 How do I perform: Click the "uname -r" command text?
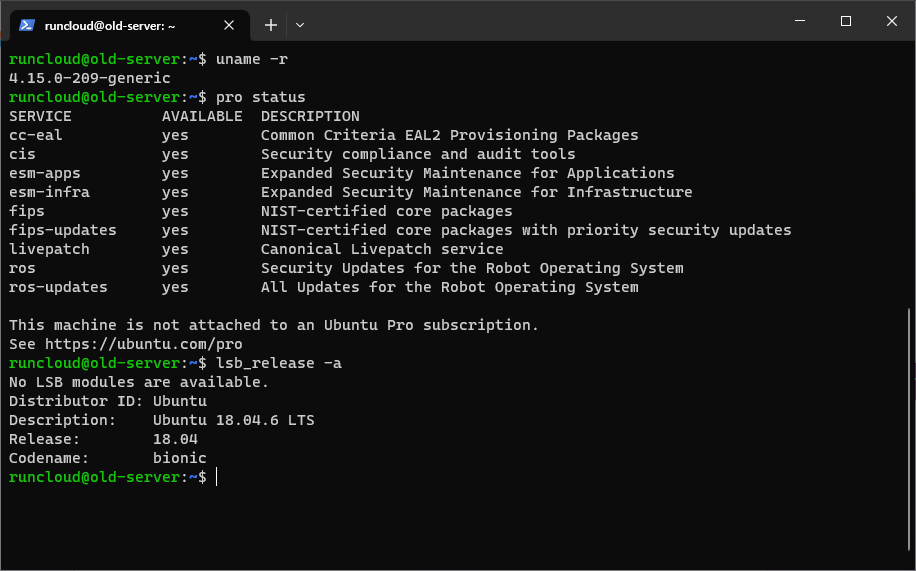coord(252,59)
